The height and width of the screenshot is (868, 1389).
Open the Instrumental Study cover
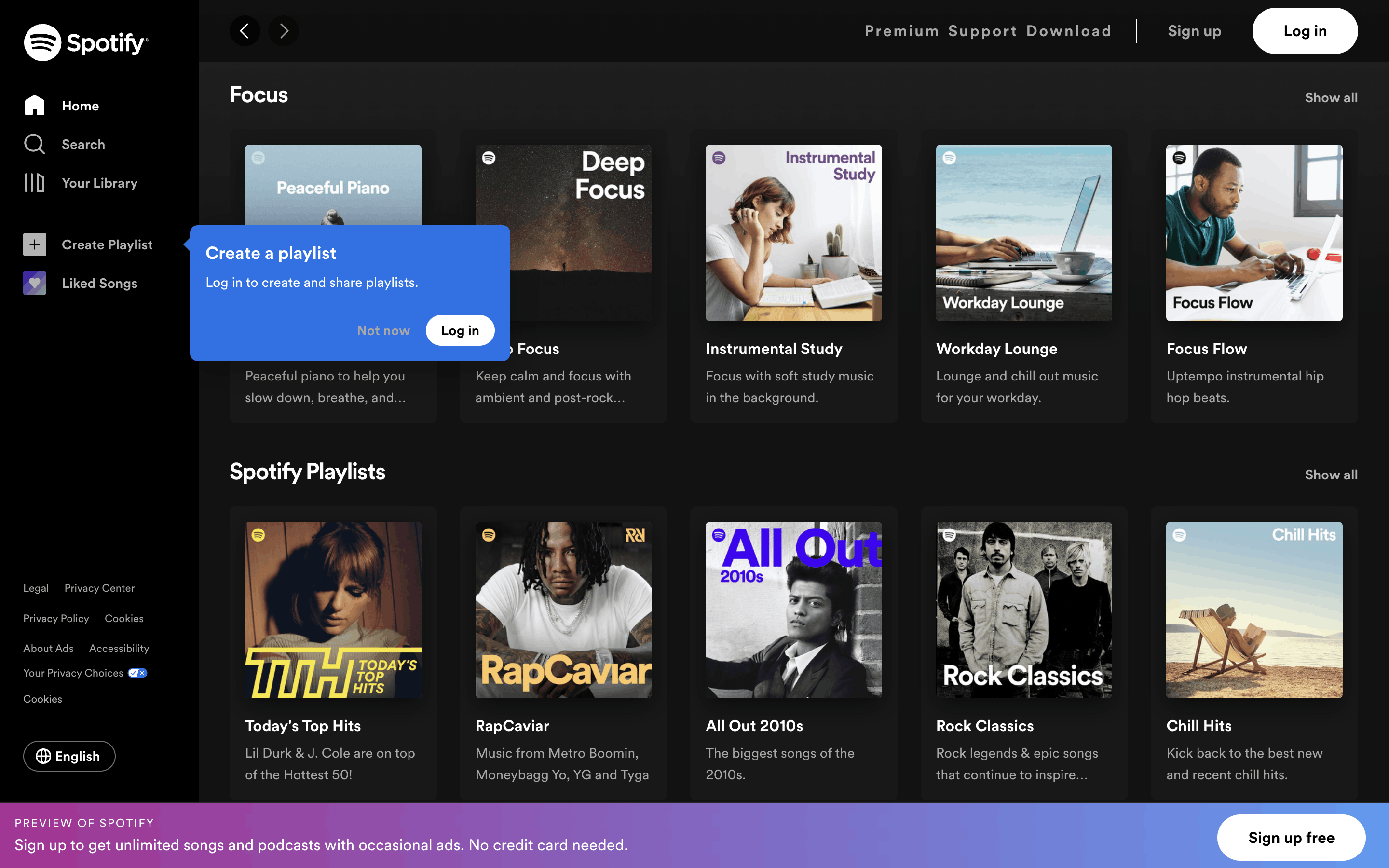793,232
